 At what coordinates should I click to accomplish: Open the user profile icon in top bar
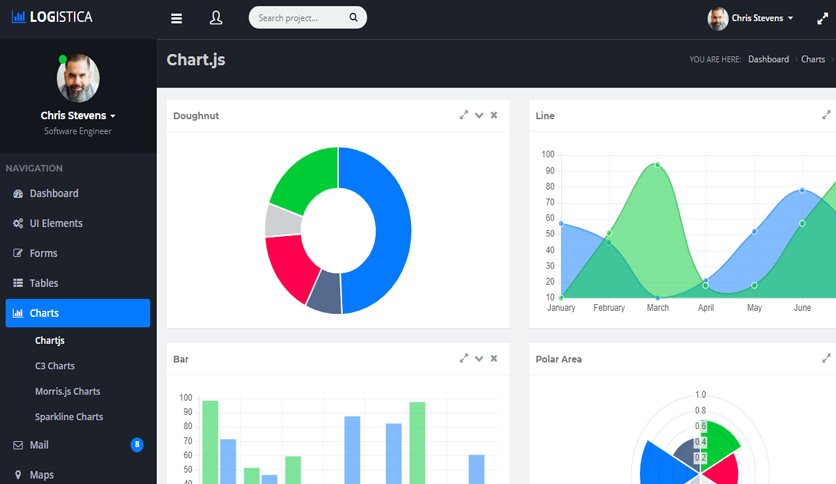(216, 18)
